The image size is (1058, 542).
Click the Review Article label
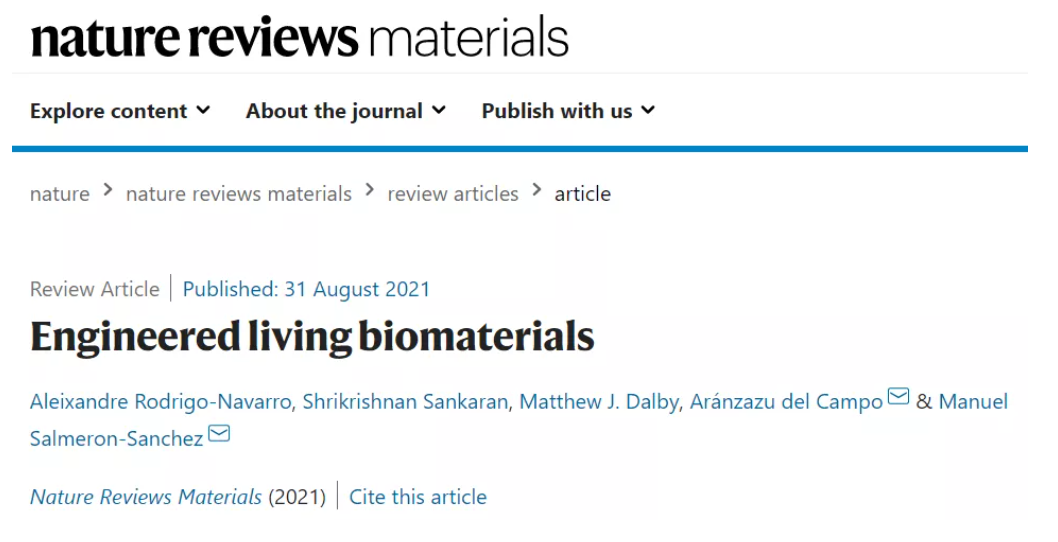point(95,289)
